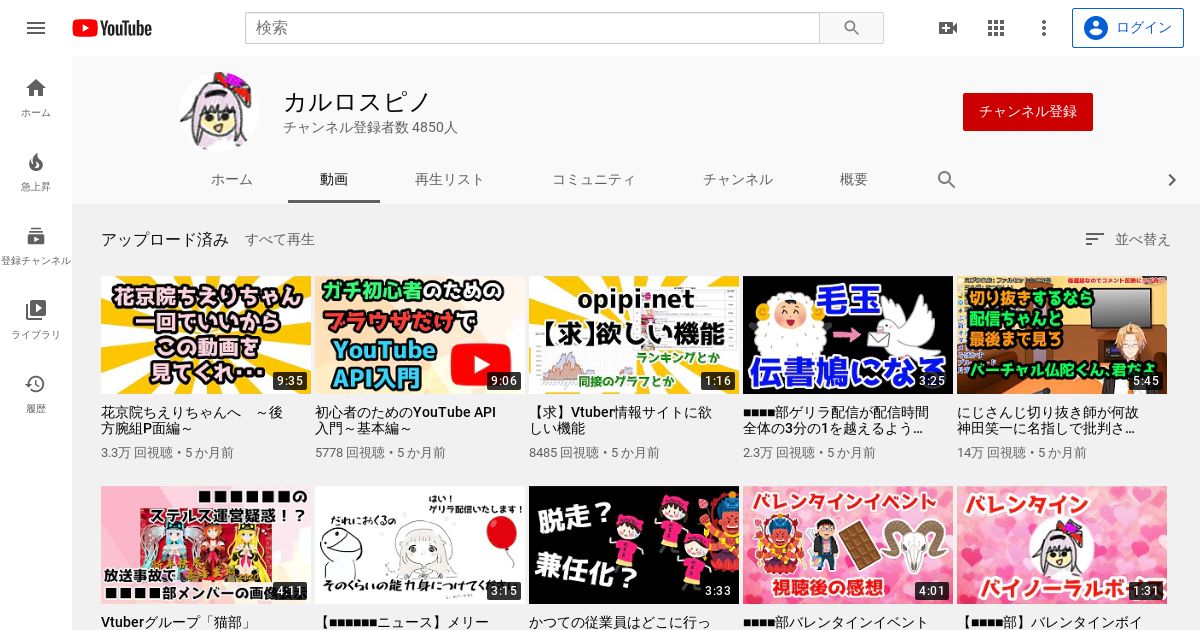Open the チャンネル tab
This screenshot has height=630, width=1200.
tap(738, 180)
